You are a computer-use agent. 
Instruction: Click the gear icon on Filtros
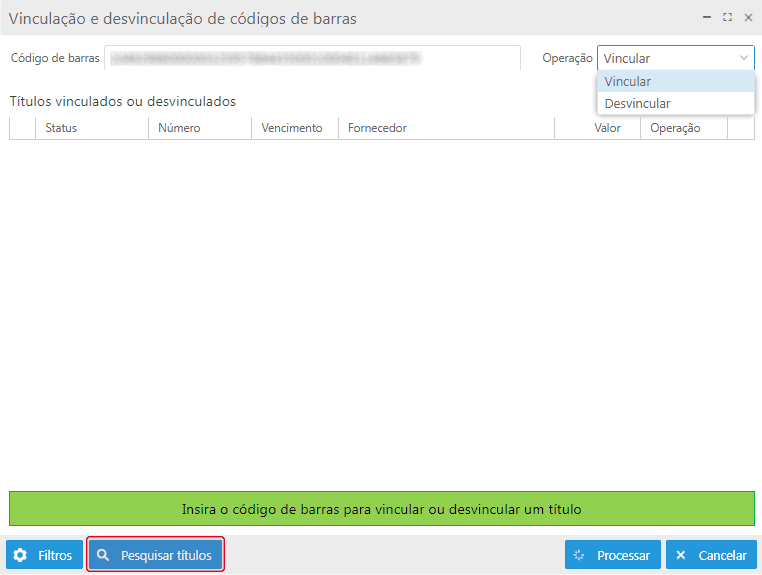pos(20,555)
